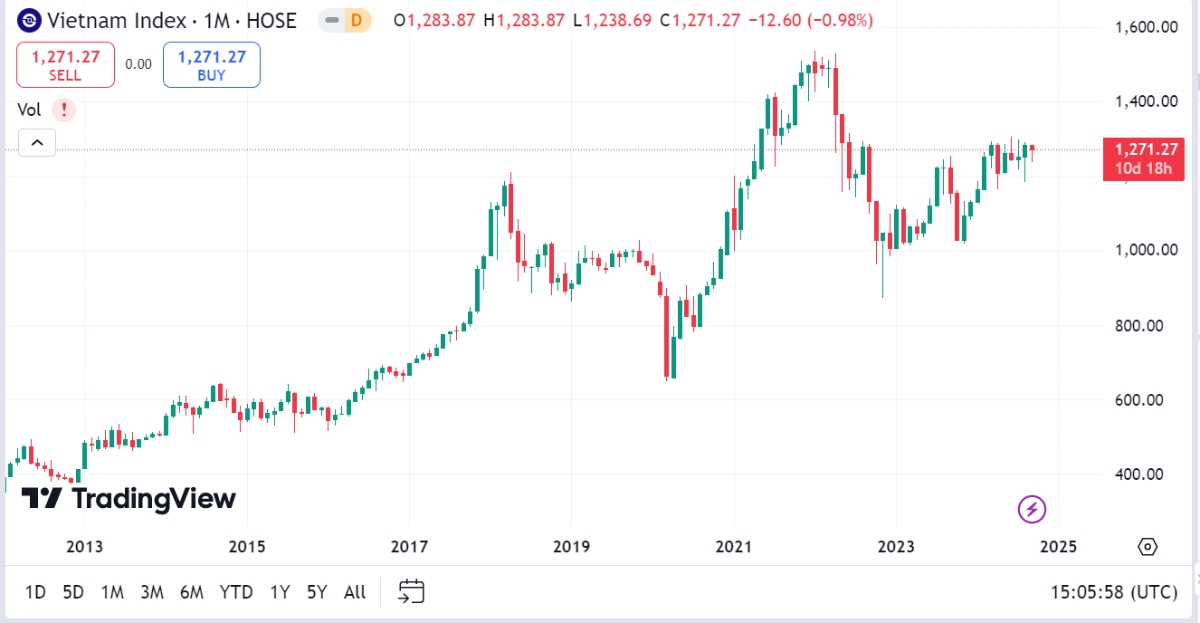Image resolution: width=1200 pixels, height=623 pixels.
Task: Click the Vol indicator label
Action: tap(29, 110)
